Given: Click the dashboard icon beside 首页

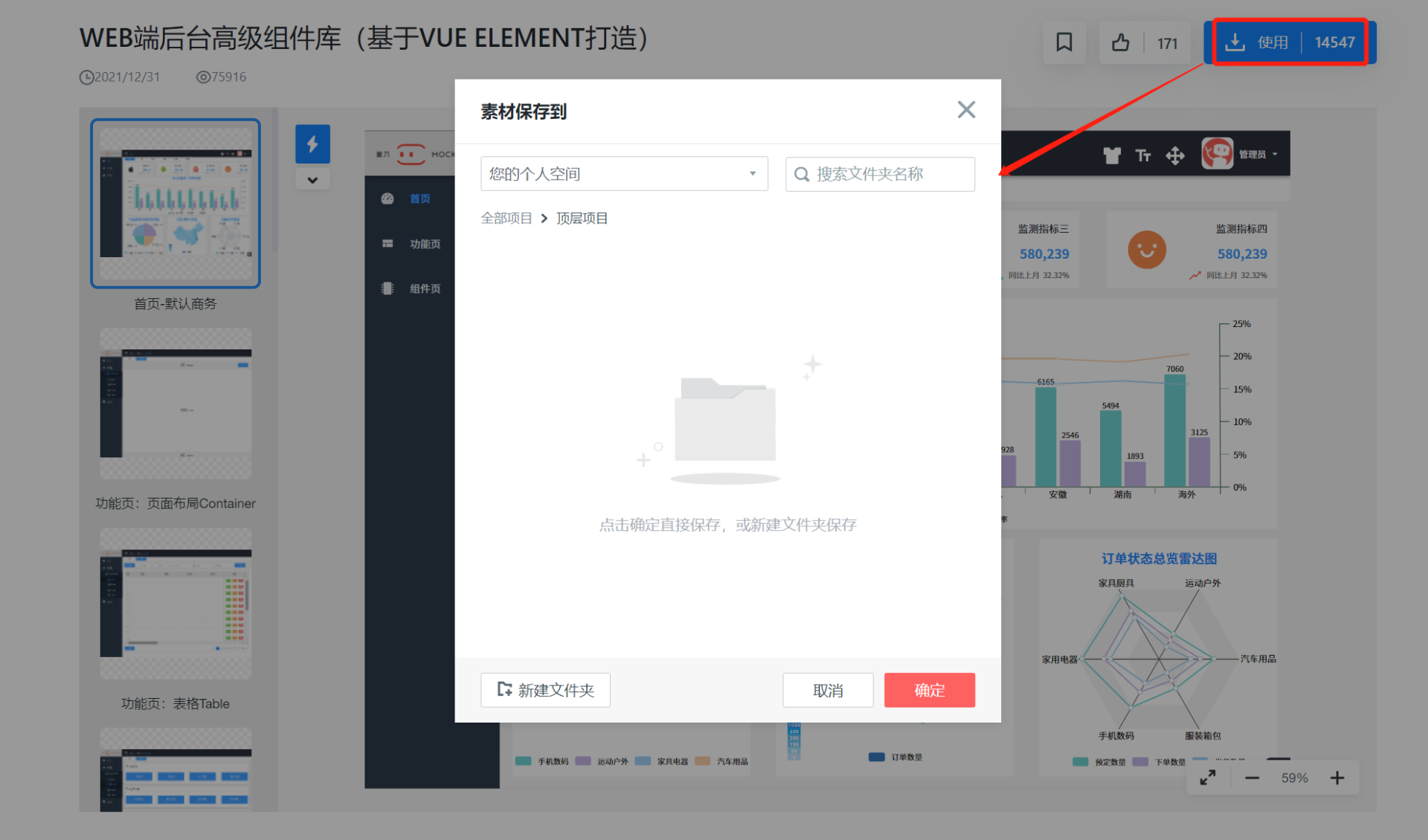Looking at the screenshot, I should tap(387, 198).
